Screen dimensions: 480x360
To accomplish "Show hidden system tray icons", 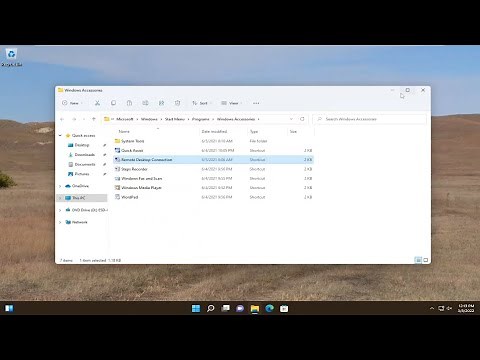I will pos(432,308).
